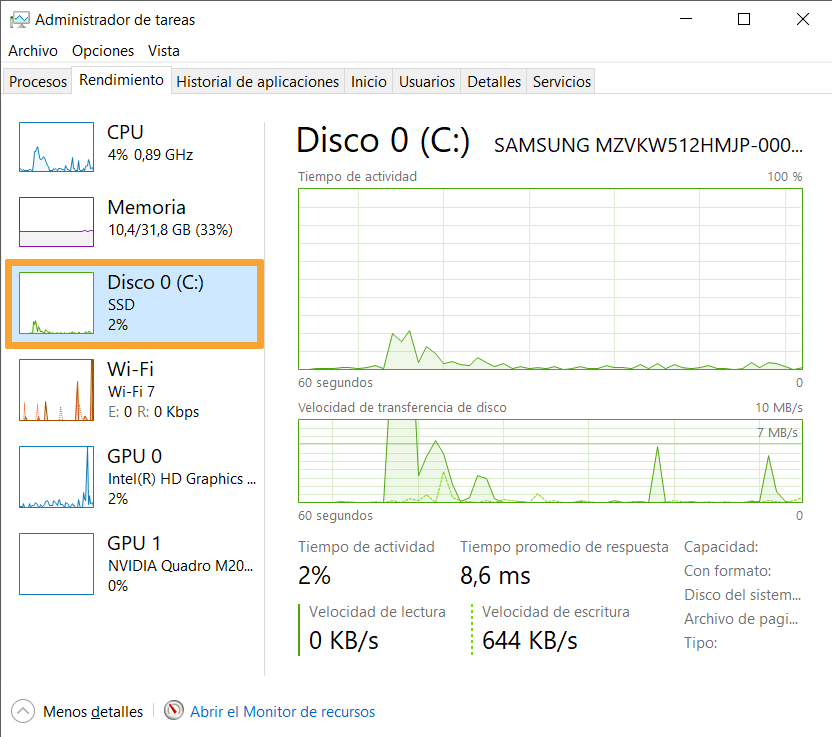Click the Disco 0 (C:) main heading
The image size is (832, 737).
[x=383, y=141]
